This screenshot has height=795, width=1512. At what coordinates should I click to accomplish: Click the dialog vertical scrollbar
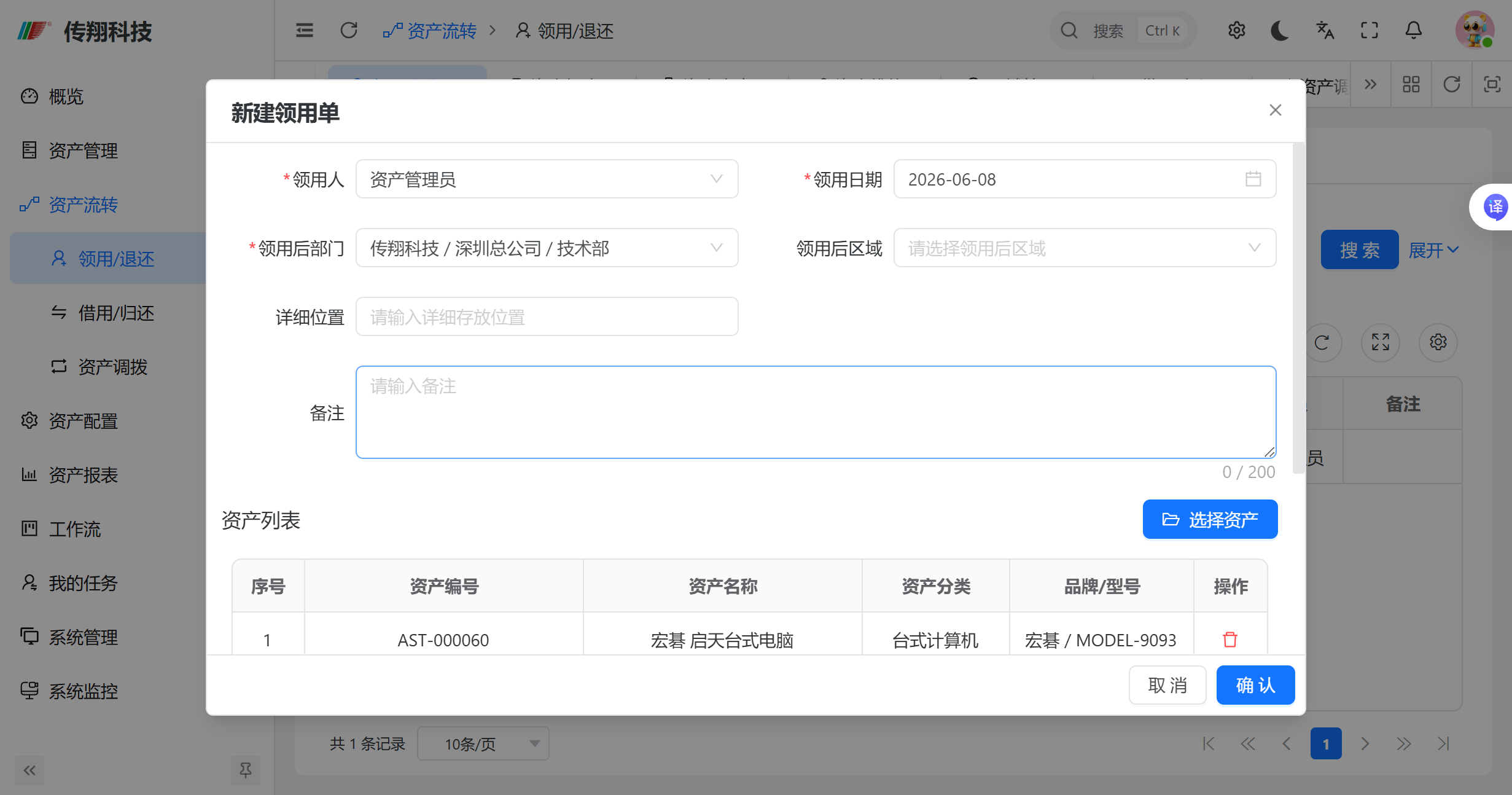pos(1298,308)
